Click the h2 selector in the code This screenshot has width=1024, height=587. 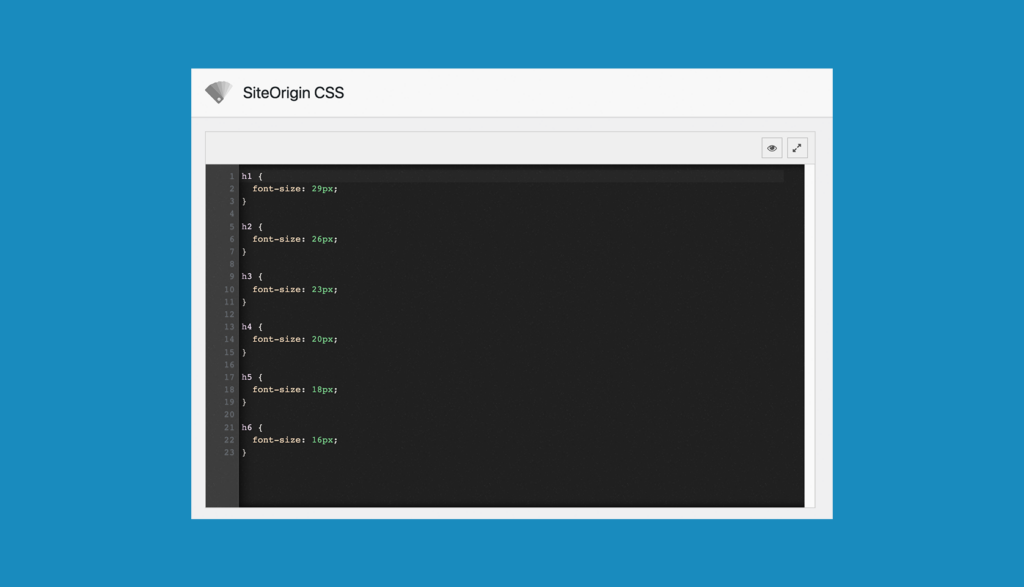coord(247,227)
